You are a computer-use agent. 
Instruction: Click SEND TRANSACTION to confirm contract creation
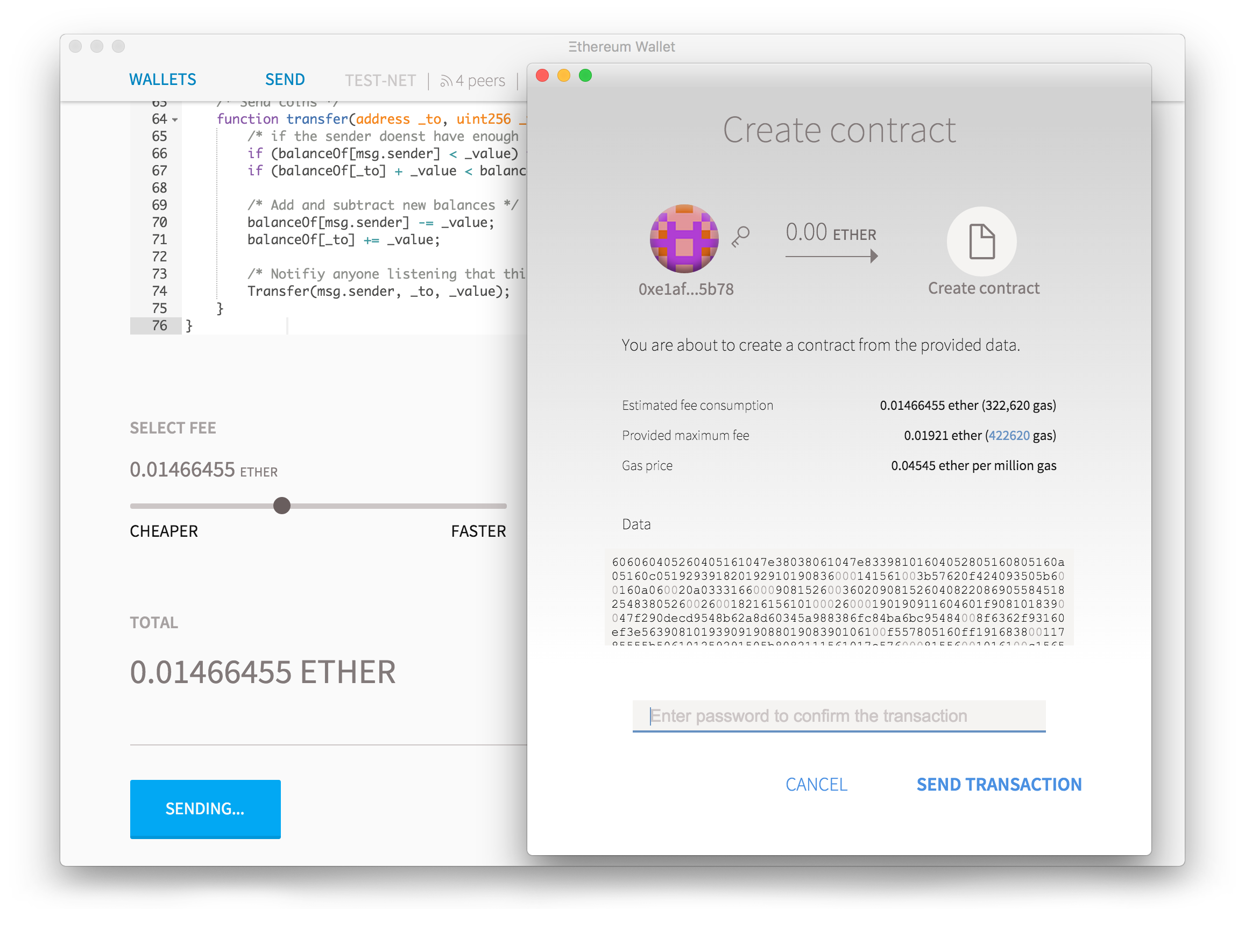tap(998, 783)
